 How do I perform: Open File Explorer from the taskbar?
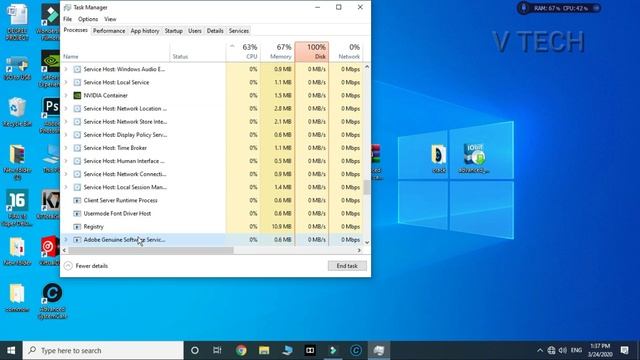pyautogui.click(x=264, y=350)
